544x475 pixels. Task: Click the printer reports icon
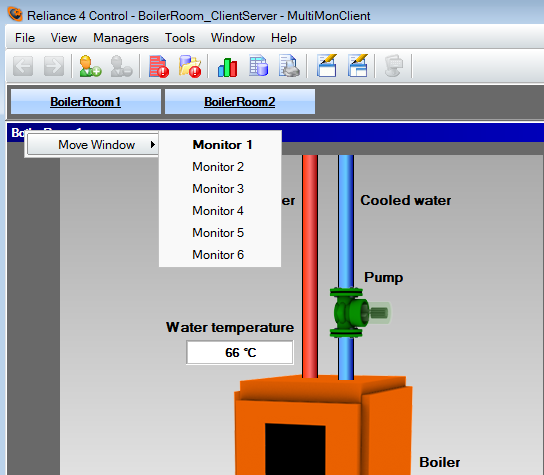pyautogui.click(x=289, y=66)
